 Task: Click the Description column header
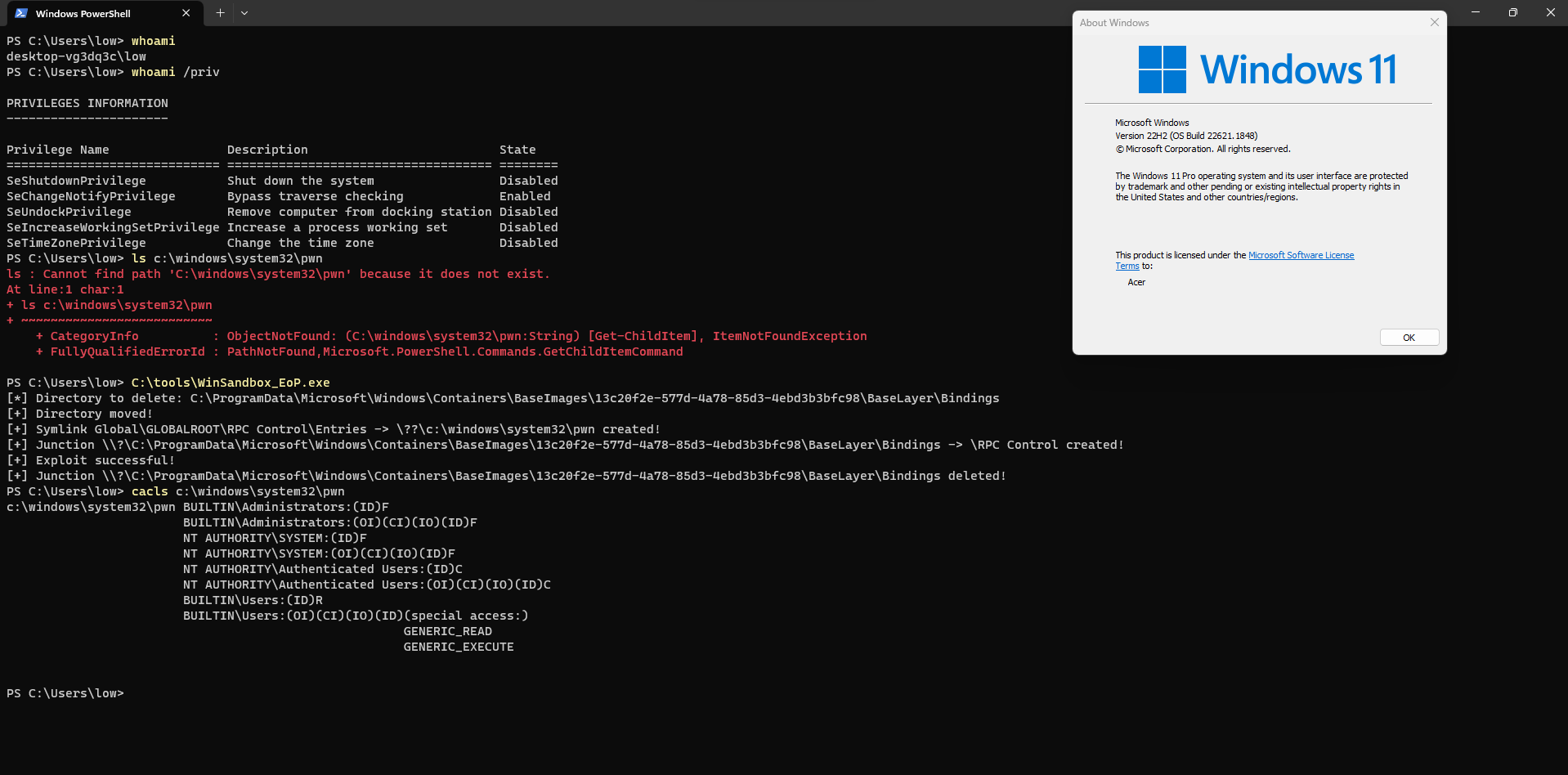pyautogui.click(x=267, y=150)
